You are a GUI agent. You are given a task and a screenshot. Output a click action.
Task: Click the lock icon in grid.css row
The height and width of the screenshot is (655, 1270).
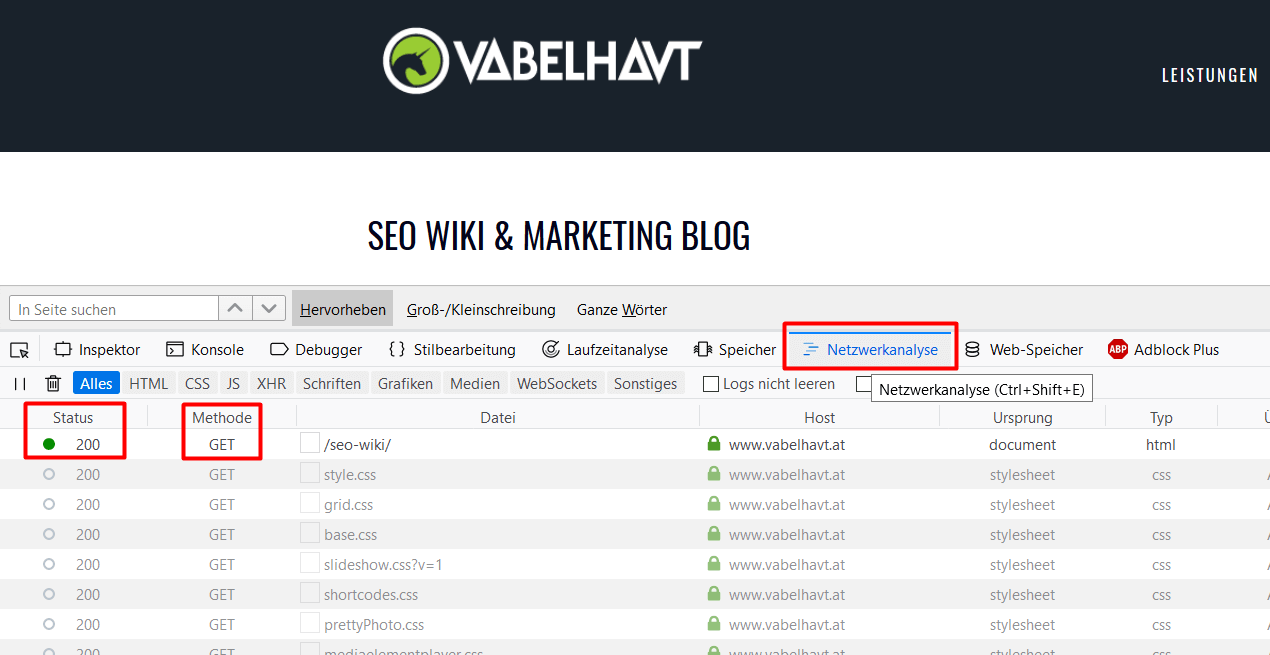click(x=714, y=504)
